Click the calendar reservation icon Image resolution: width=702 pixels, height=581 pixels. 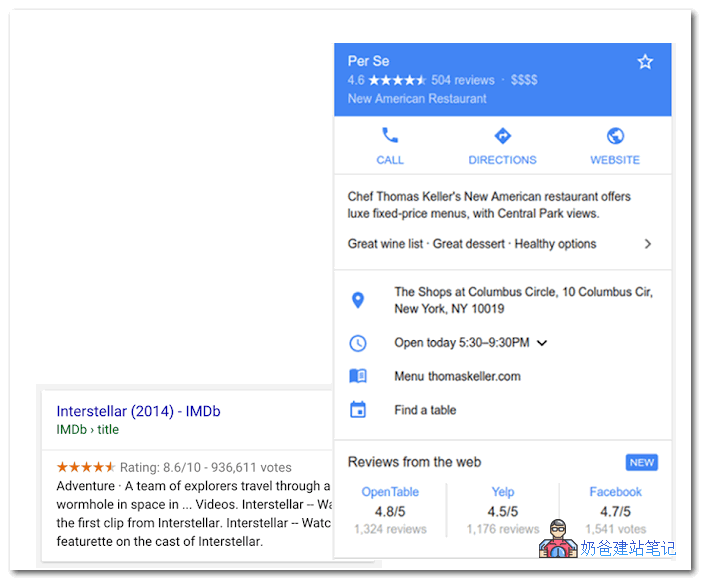[x=358, y=409]
